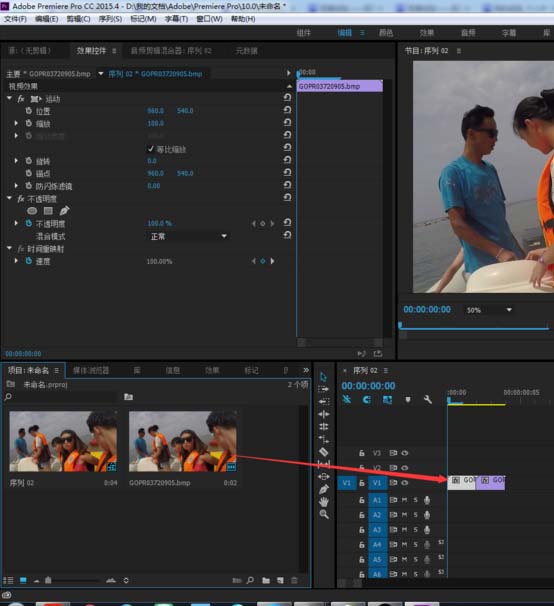Switch to Color workspace
Image resolution: width=554 pixels, height=606 pixels.
click(385, 33)
